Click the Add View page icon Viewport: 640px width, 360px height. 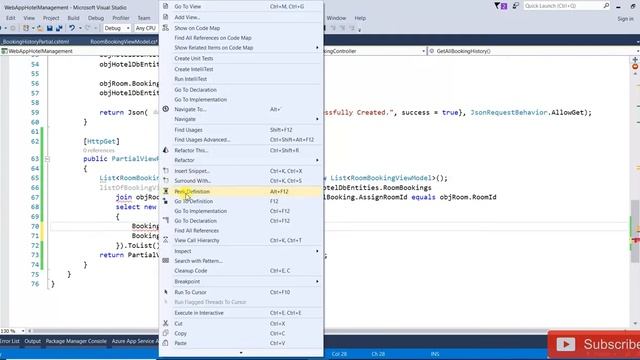(165, 17)
